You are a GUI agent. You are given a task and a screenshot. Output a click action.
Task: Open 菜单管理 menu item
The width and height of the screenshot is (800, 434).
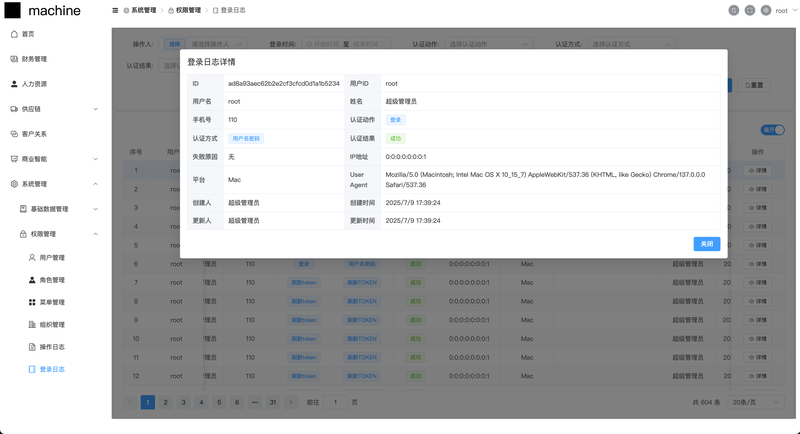click(52, 302)
